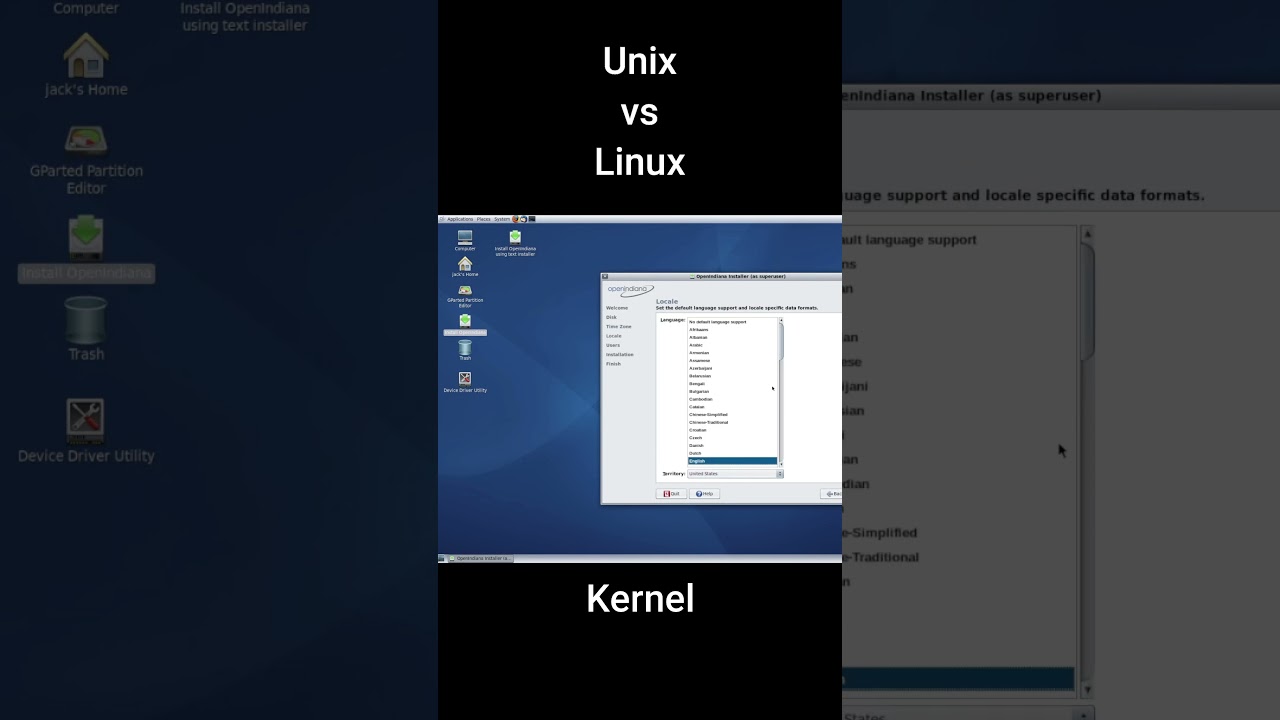Screen dimensions: 1280x720
Task: Open the System menu
Action: tap(502, 219)
